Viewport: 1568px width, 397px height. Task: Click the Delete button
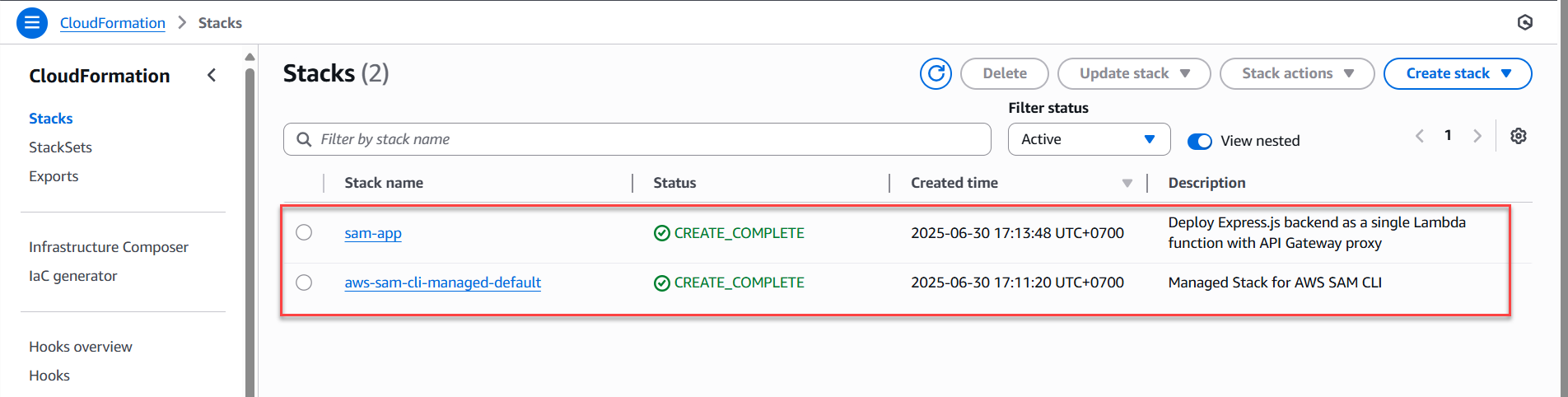[1004, 73]
